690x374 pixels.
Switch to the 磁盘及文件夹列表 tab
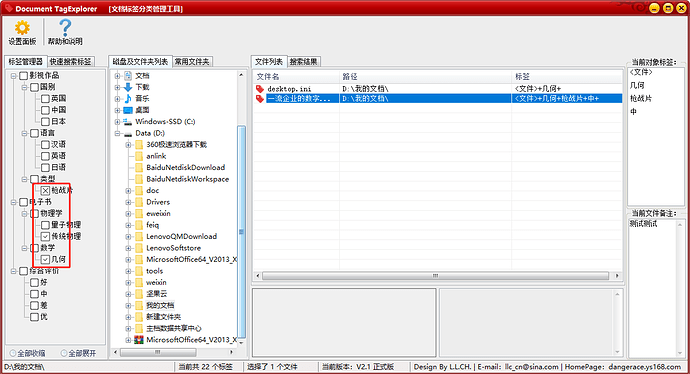tap(140, 61)
